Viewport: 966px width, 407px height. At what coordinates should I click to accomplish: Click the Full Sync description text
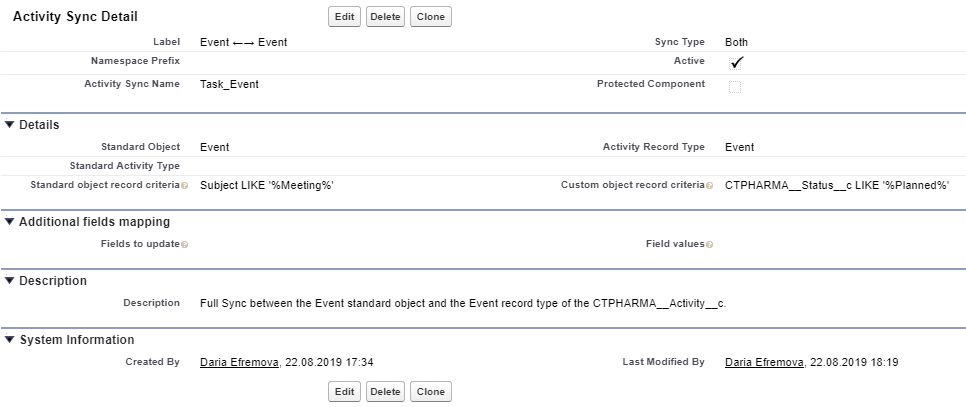462,303
